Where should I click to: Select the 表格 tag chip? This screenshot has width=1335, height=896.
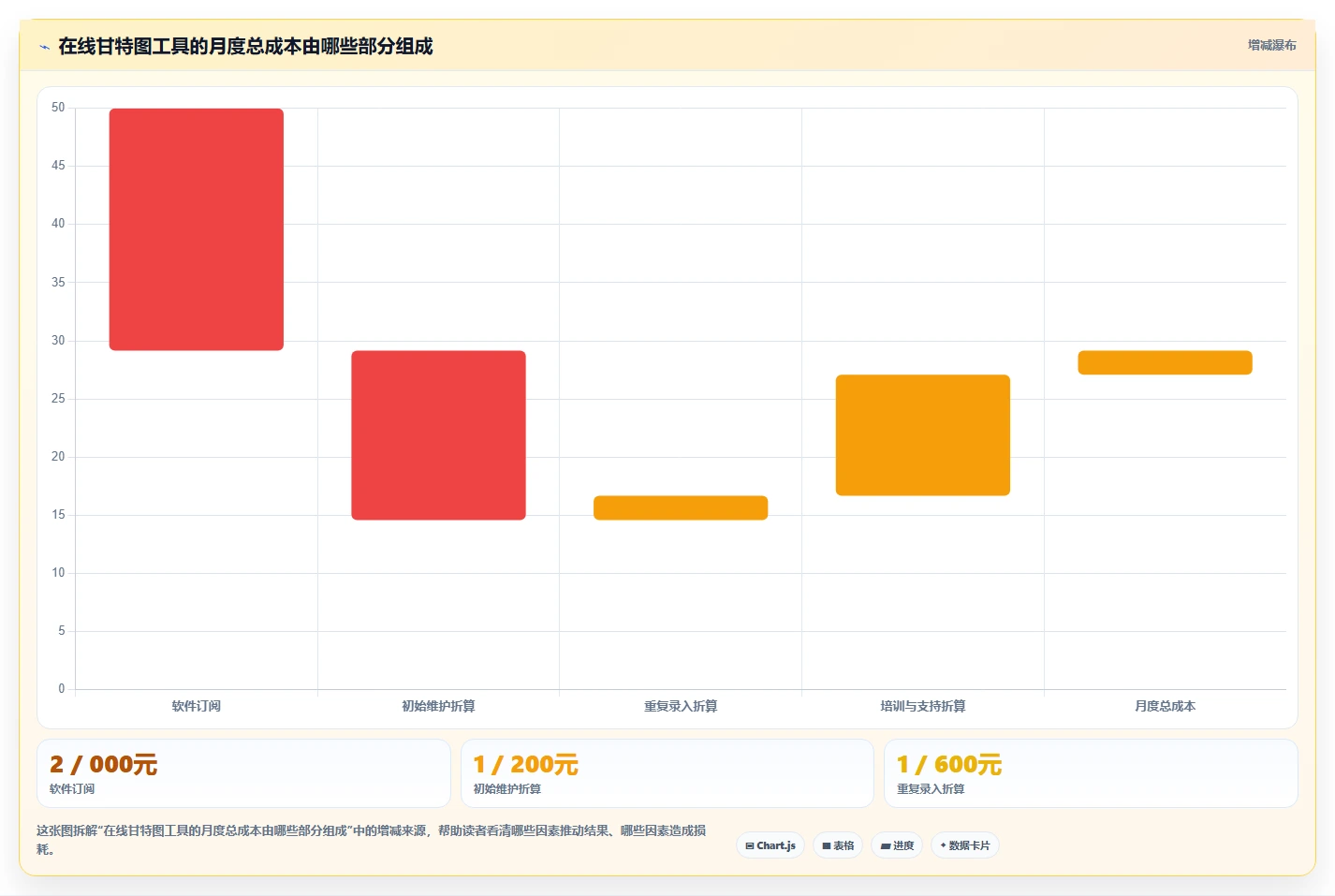(x=838, y=845)
